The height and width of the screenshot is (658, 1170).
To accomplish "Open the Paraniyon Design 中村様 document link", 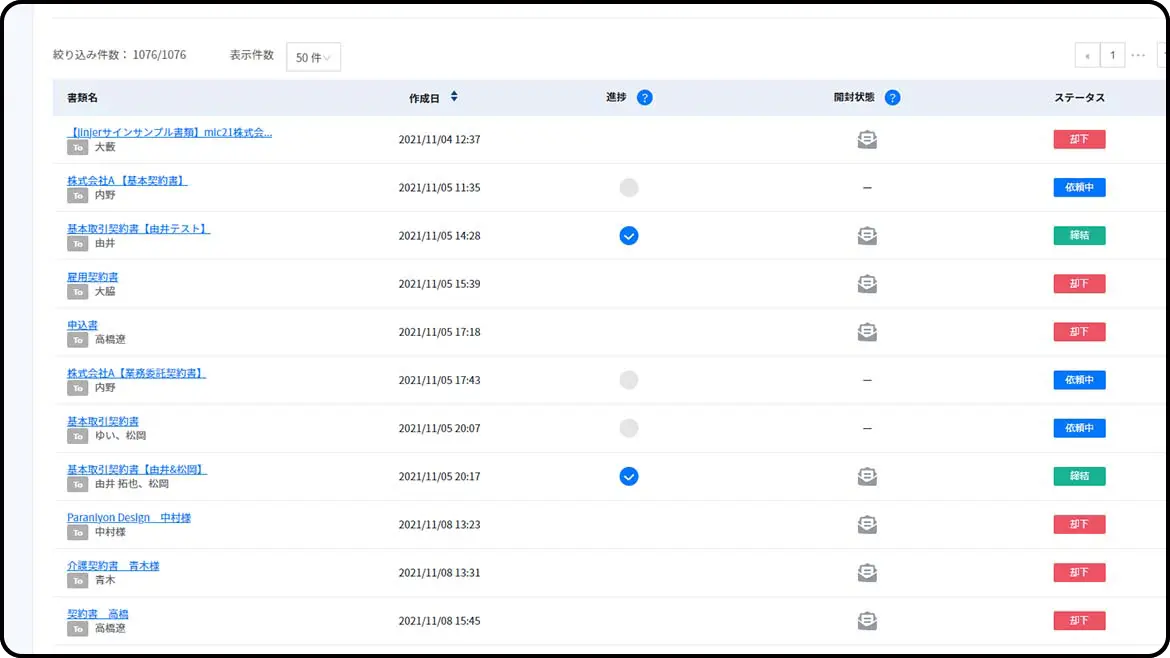I will [129, 518].
